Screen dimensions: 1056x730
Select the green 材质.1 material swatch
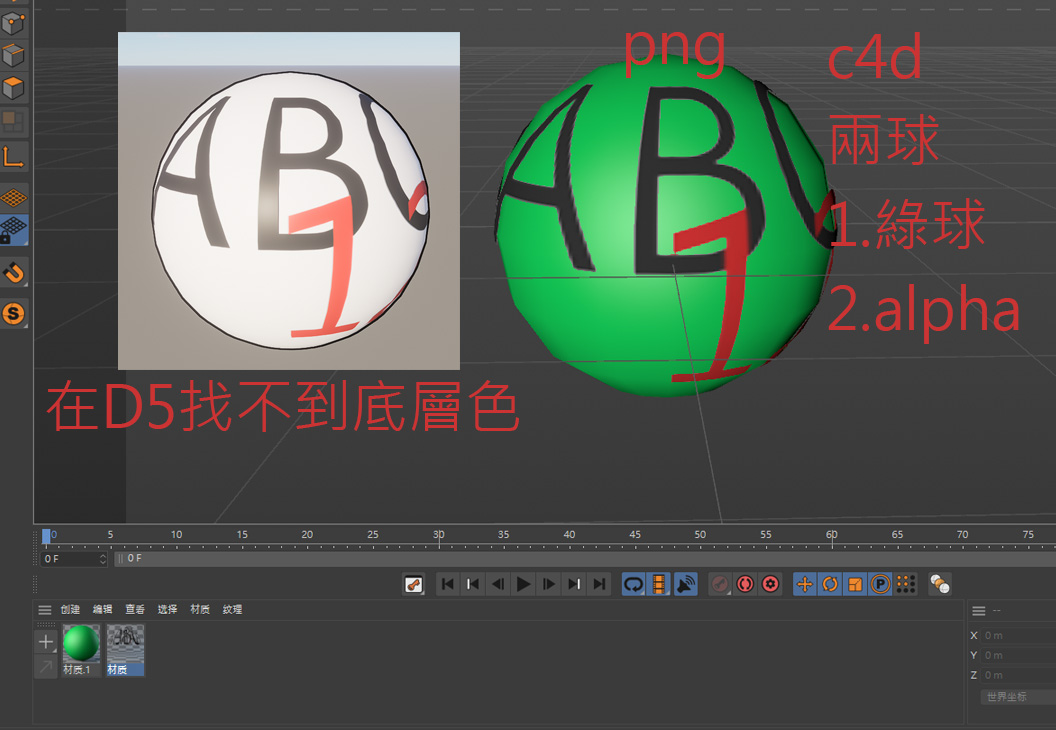[x=80, y=645]
